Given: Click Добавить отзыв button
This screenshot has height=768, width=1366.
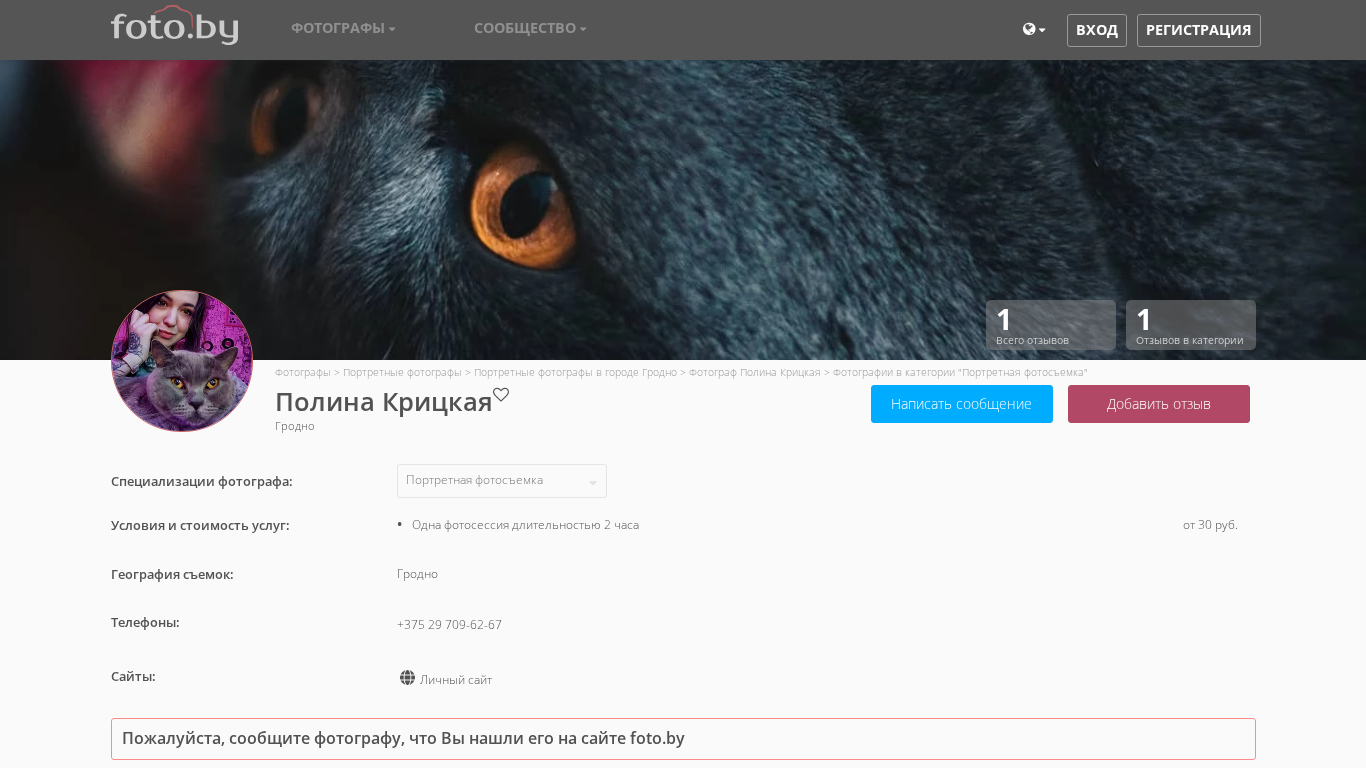Looking at the screenshot, I should coord(1159,404).
